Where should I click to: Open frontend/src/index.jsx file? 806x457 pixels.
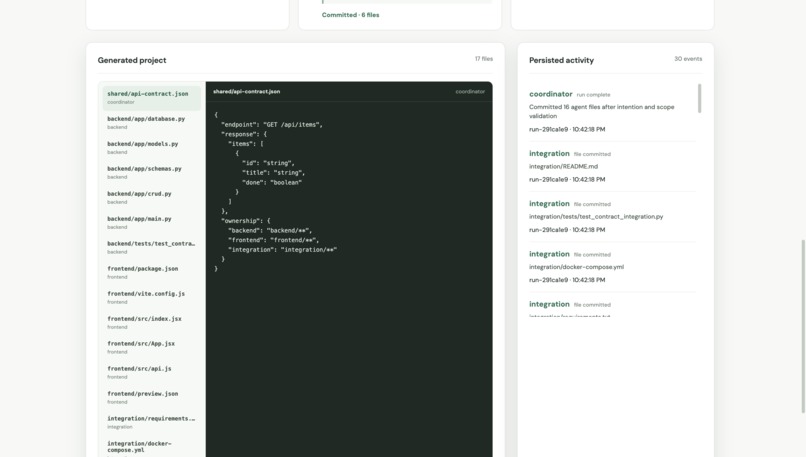[x=152, y=322]
